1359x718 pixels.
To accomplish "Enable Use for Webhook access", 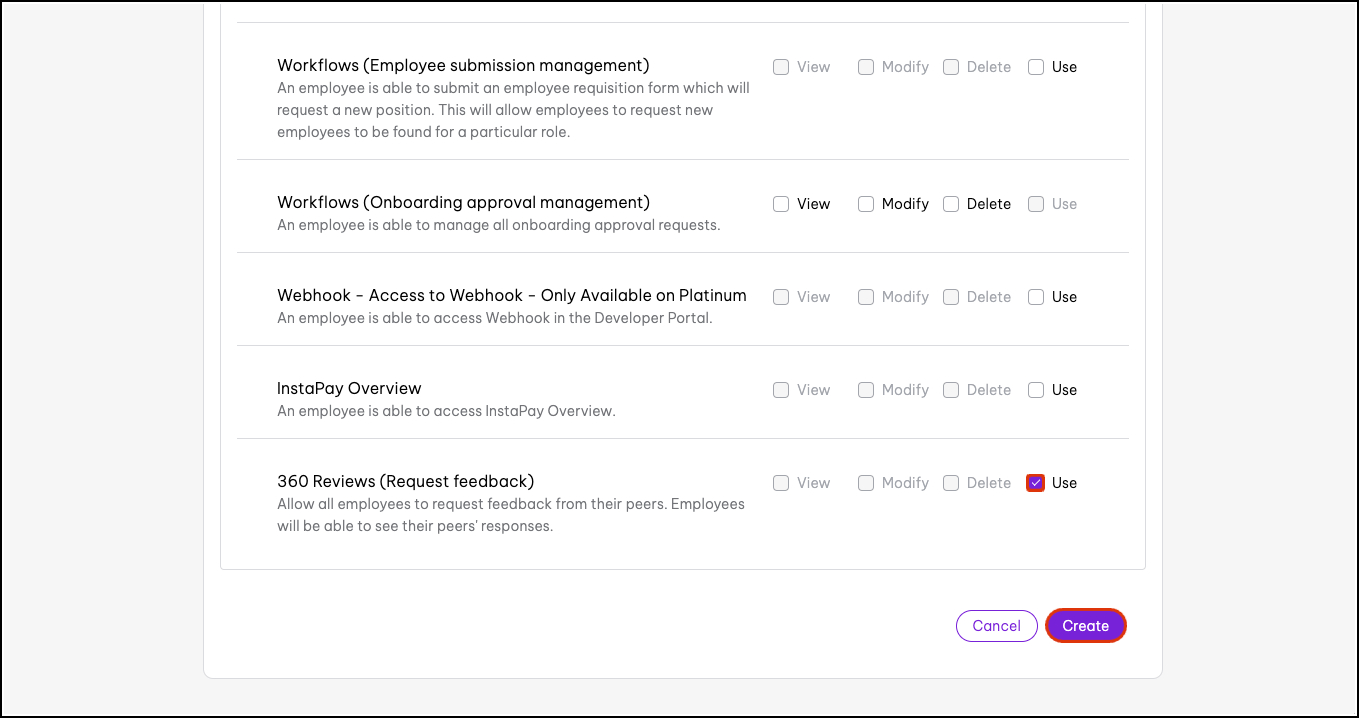I will (x=1036, y=297).
